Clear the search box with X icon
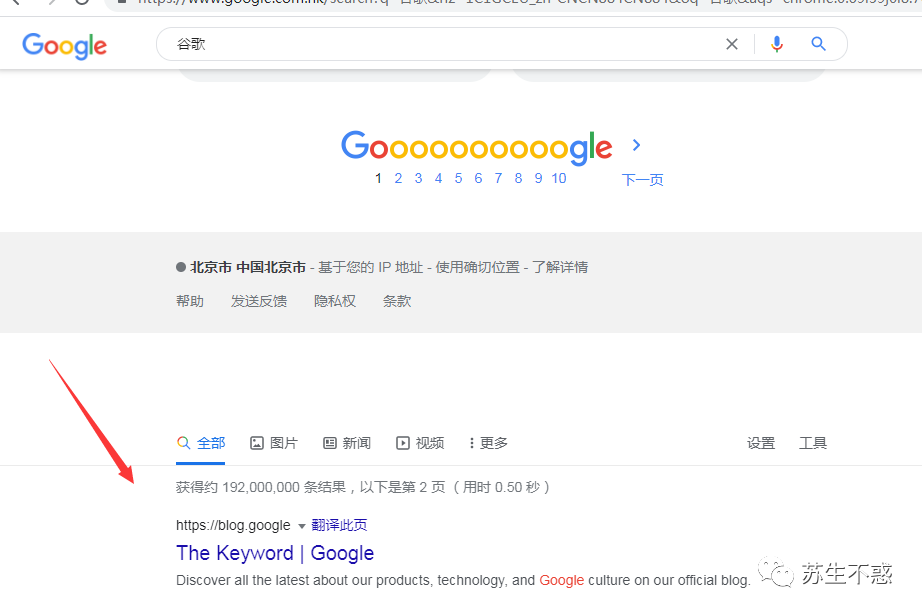 point(731,44)
